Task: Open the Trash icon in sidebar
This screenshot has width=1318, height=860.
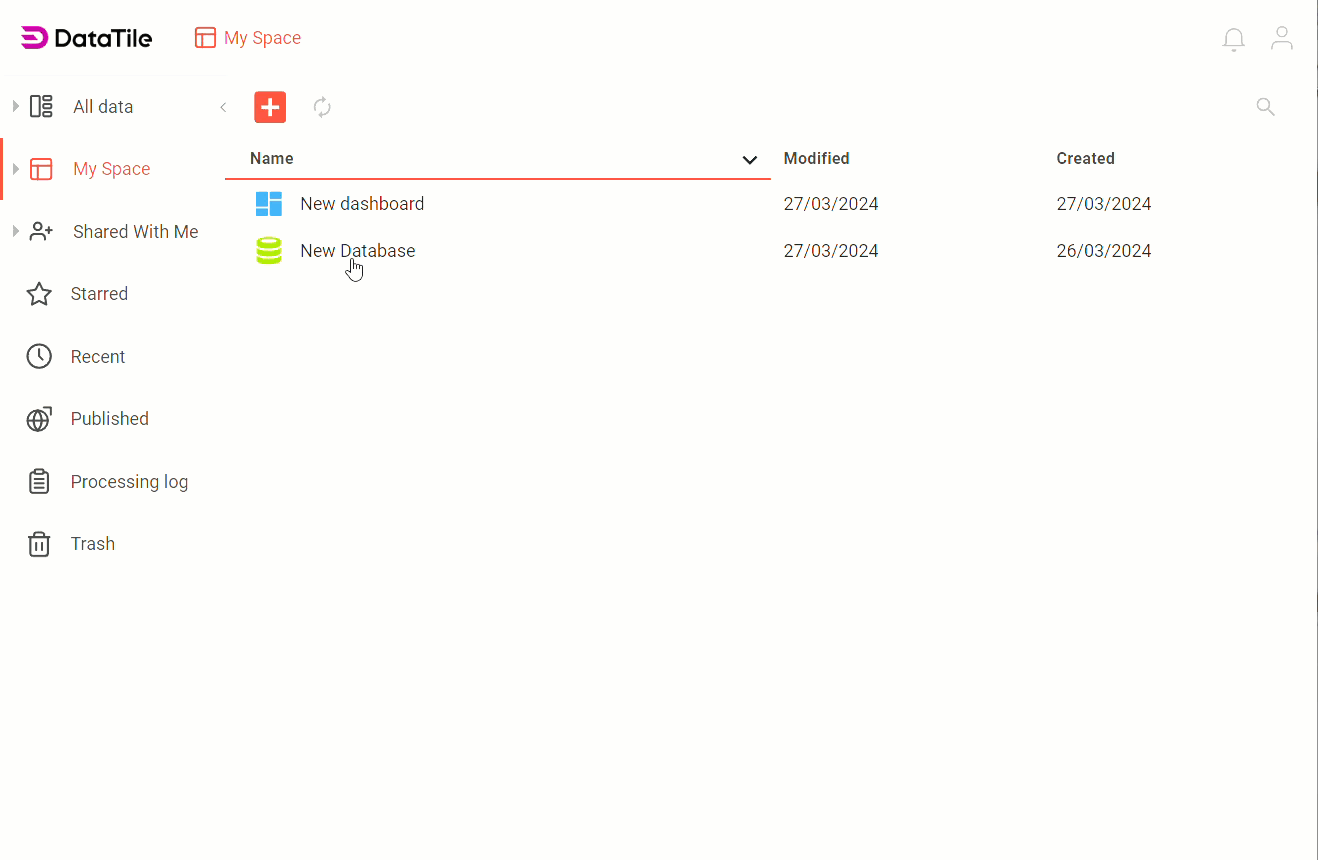Action: click(x=38, y=543)
